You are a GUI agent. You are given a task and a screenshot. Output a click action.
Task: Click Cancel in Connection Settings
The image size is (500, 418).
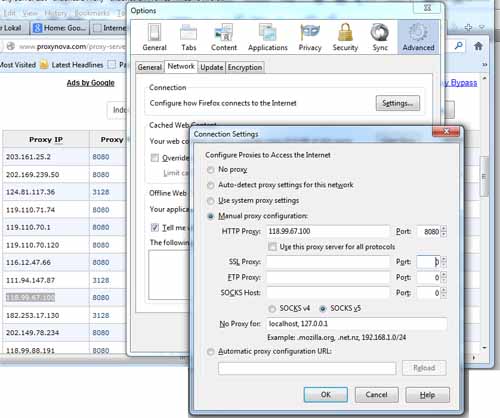tap(376, 395)
